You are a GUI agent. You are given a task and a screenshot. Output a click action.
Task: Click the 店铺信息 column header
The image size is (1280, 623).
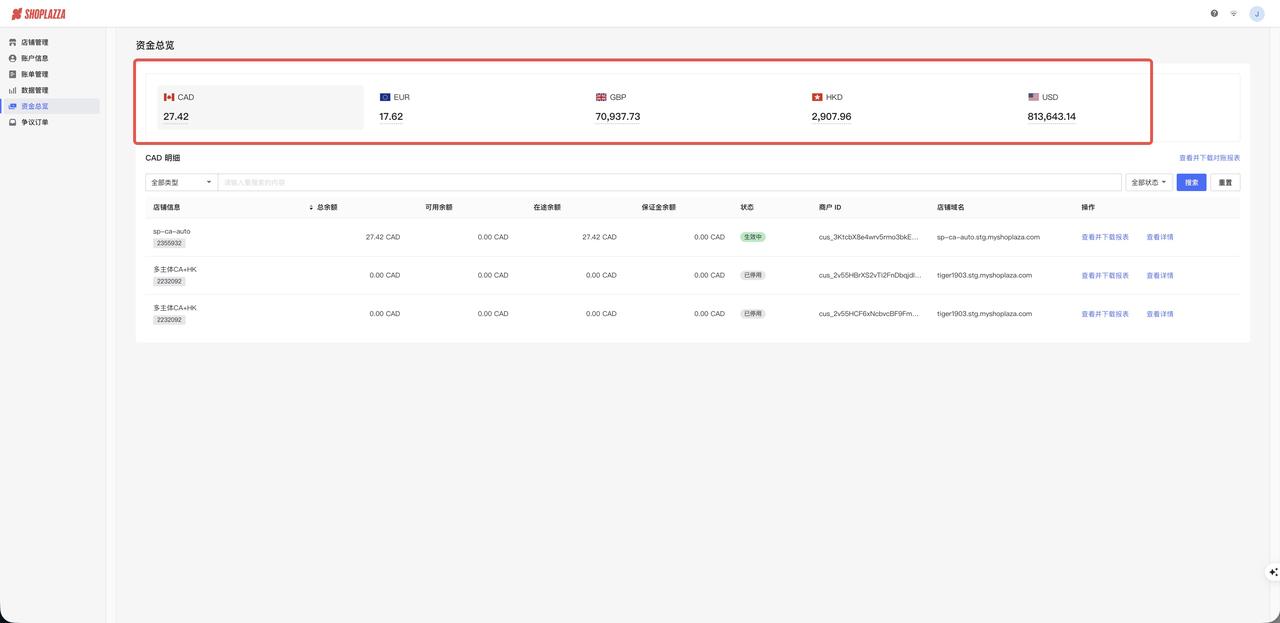pos(167,207)
